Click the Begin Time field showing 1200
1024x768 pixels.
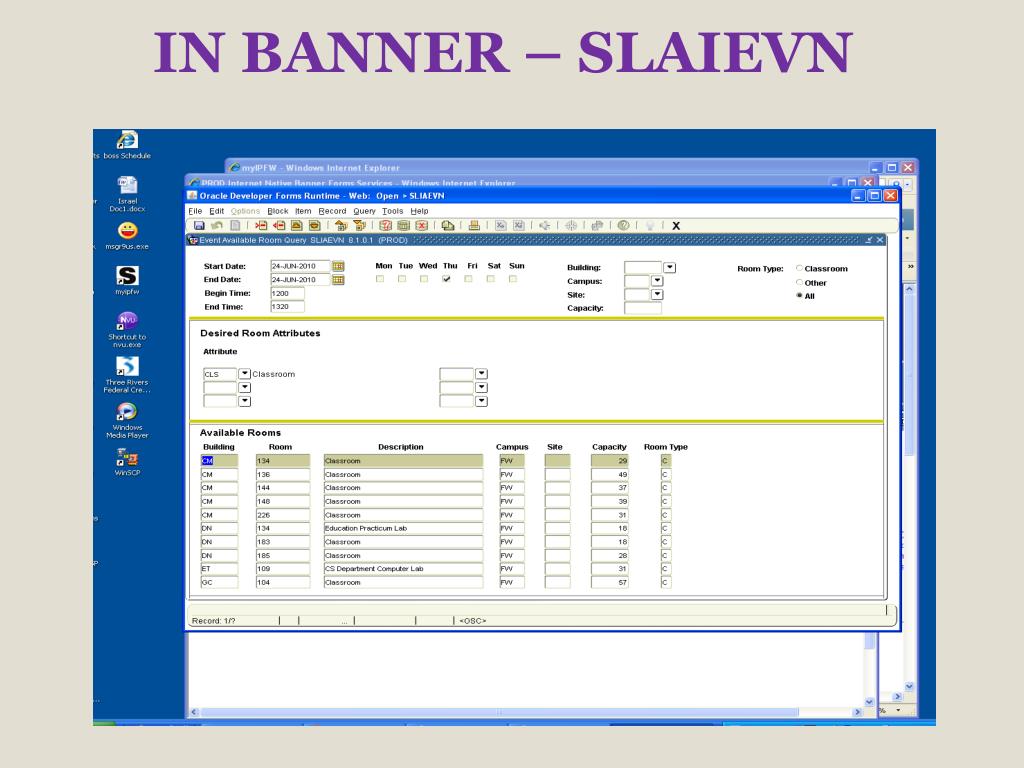287,294
